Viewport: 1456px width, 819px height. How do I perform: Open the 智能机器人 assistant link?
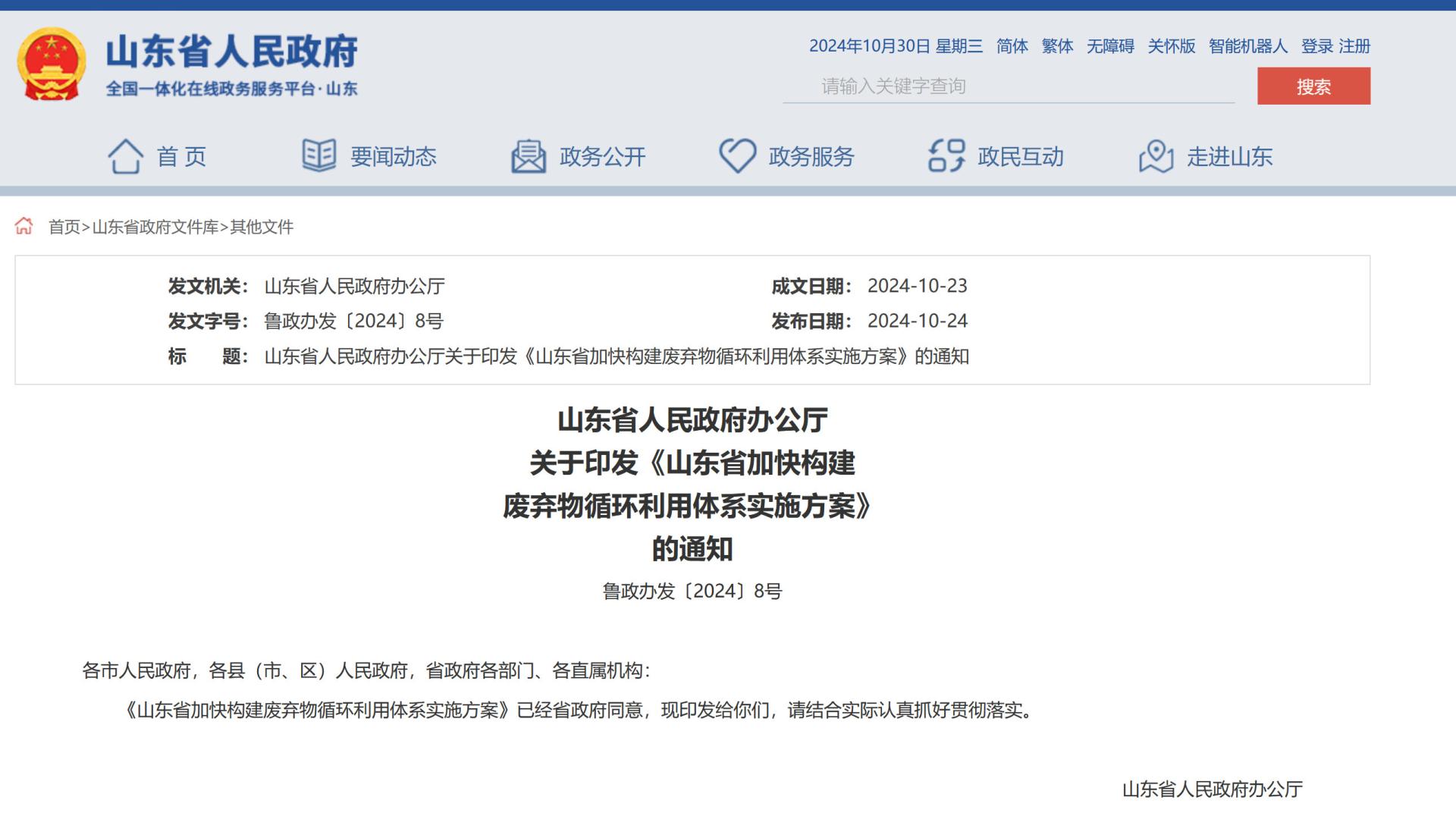pos(1247,46)
